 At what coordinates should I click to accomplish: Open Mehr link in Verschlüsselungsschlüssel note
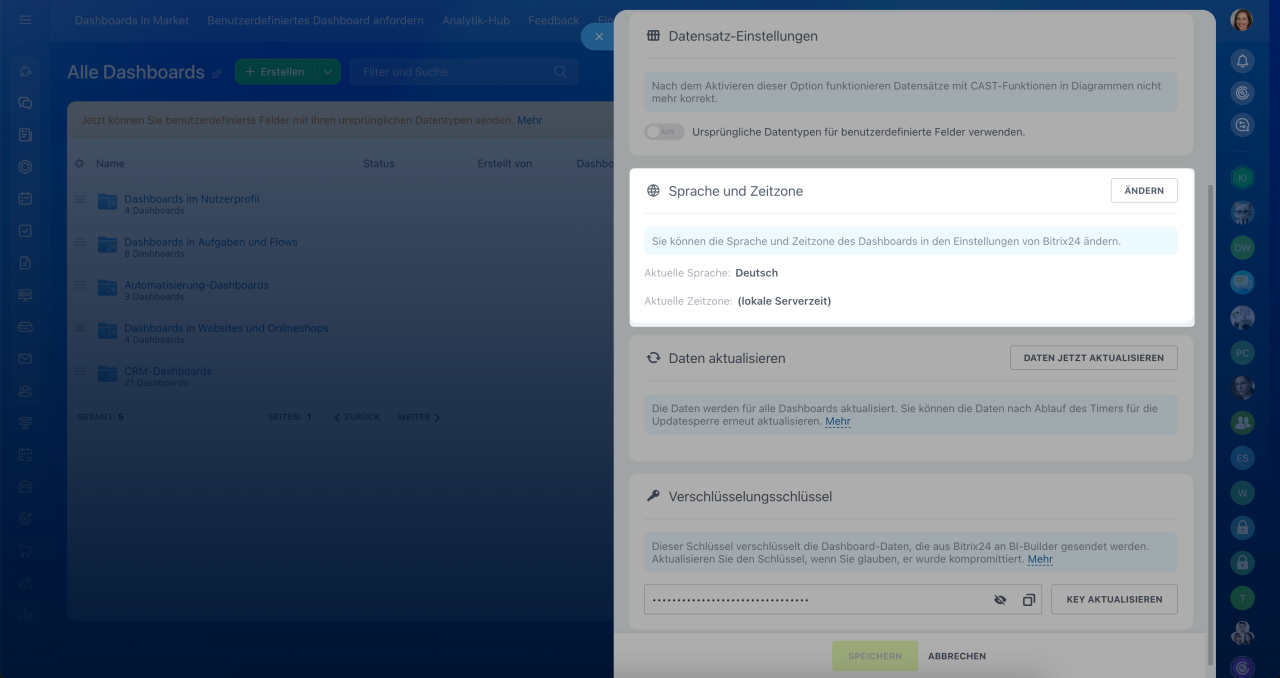pyautogui.click(x=1040, y=560)
